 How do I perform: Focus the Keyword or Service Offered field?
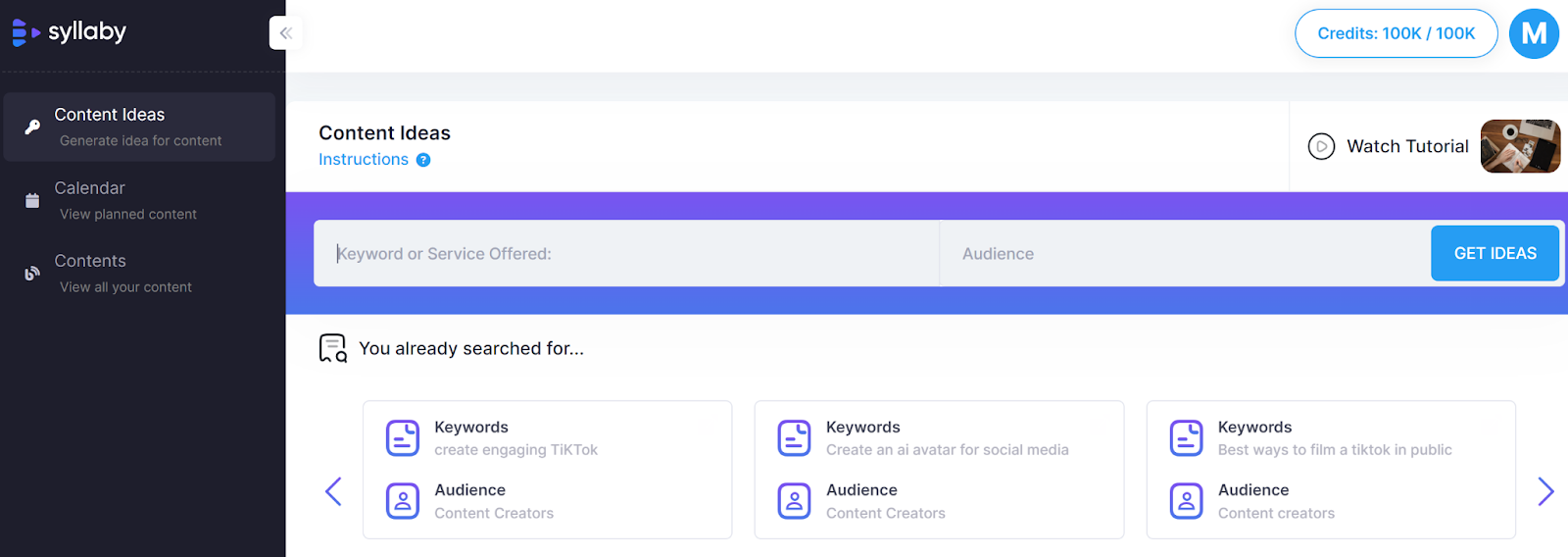[627, 254]
